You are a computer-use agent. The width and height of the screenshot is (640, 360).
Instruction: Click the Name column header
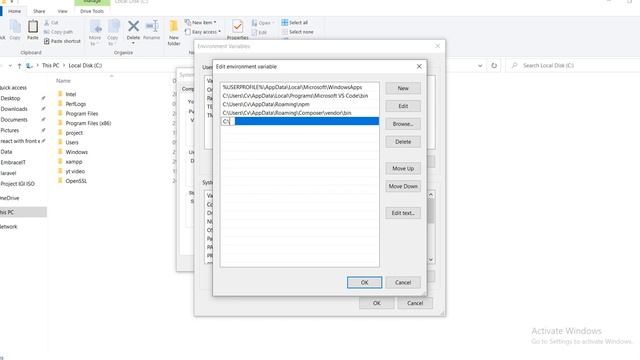click(63, 81)
